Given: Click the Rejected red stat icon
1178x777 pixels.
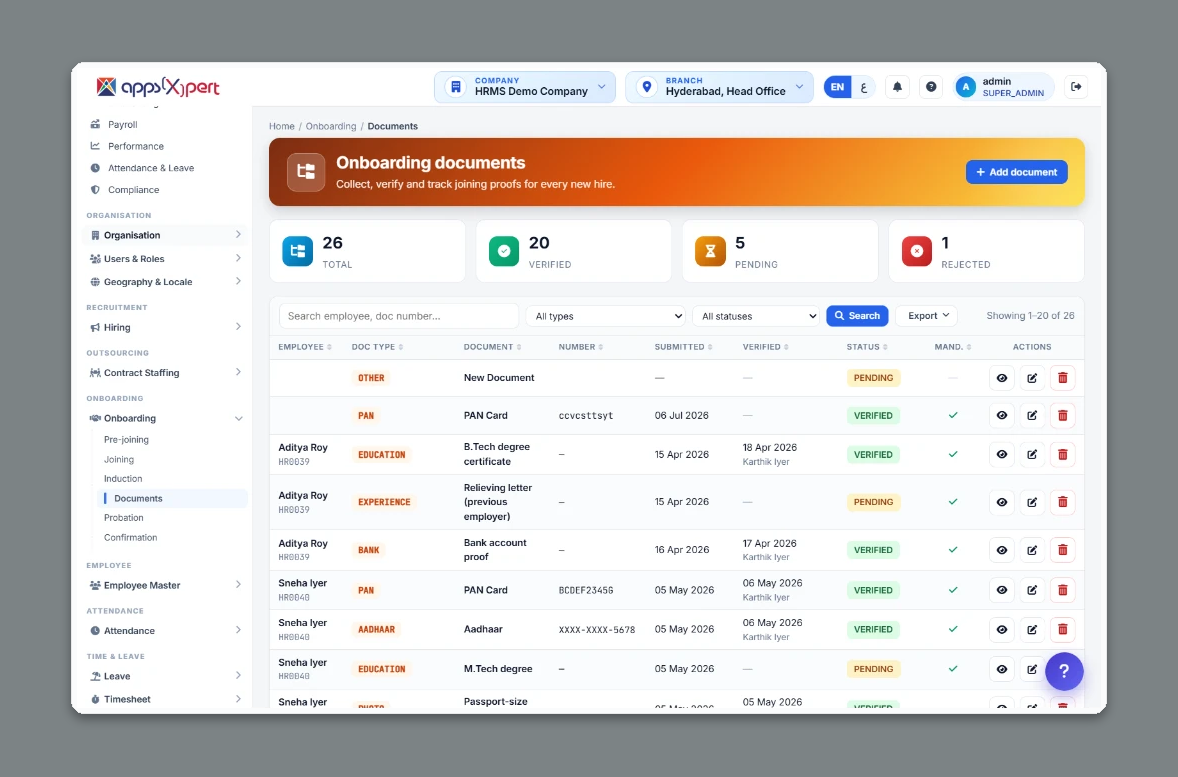Looking at the screenshot, I should (917, 251).
